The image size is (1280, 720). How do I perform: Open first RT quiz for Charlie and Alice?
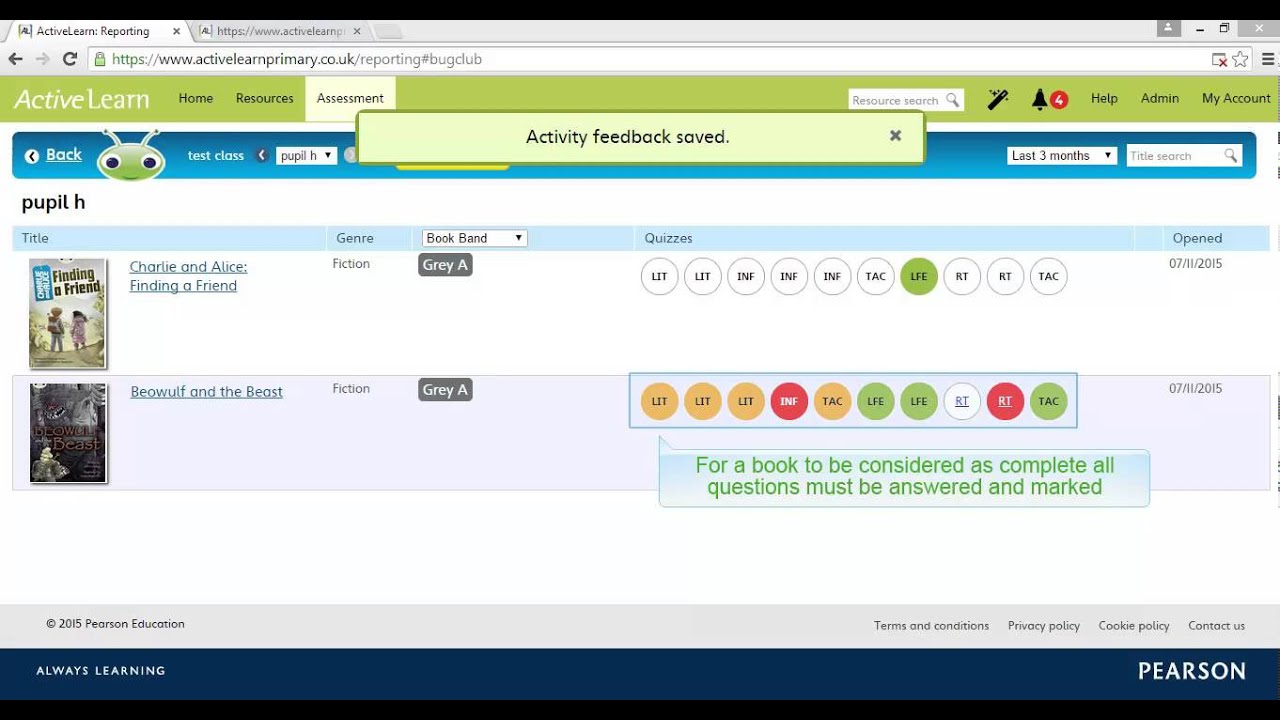click(x=962, y=277)
